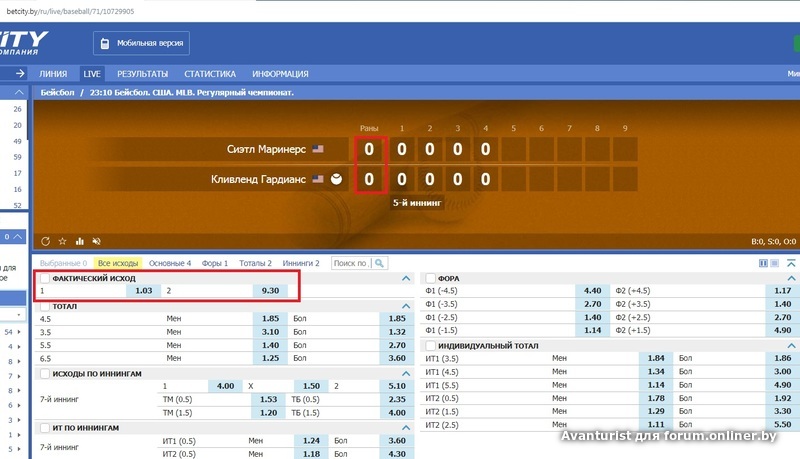Tick the ФОРА checkbox
The image size is (800, 459).
(x=431, y=278)
